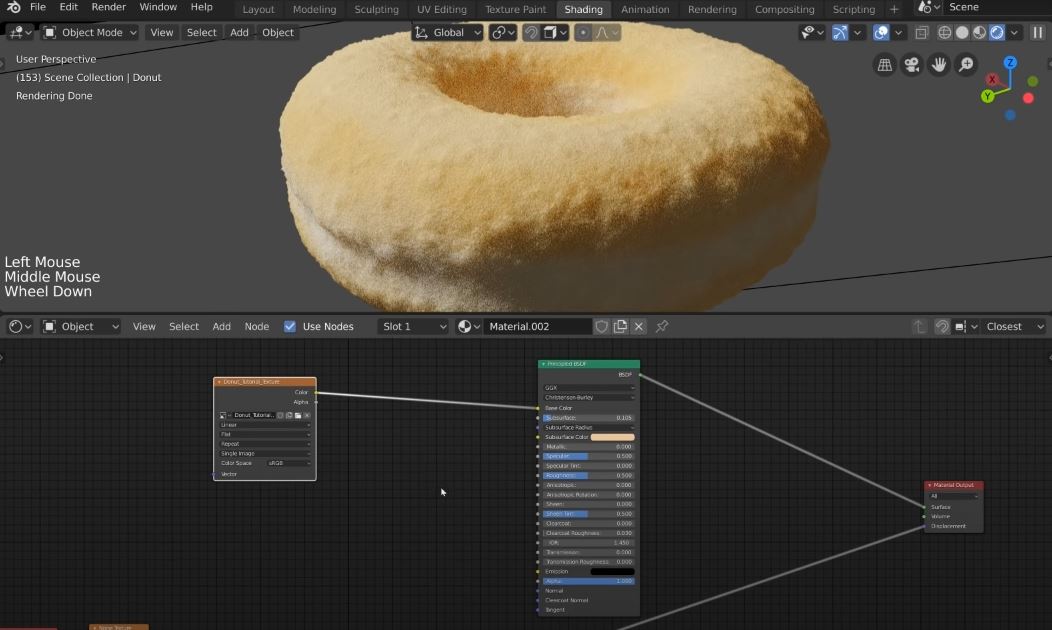The width and height of the screenshot is (1052, 630).
Task: Toggle viewport gizmos display
Action: coord(839,32)
